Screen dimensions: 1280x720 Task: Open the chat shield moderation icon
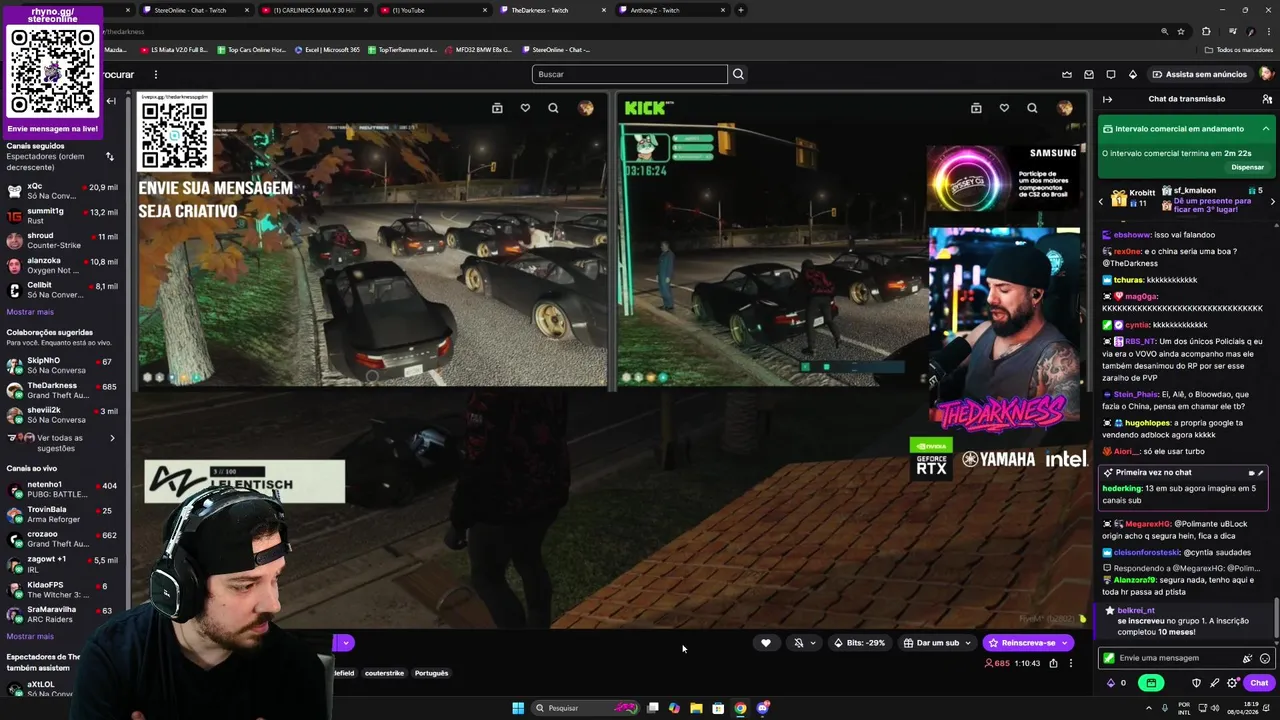pyautogui.click(x=1196, y=683)
